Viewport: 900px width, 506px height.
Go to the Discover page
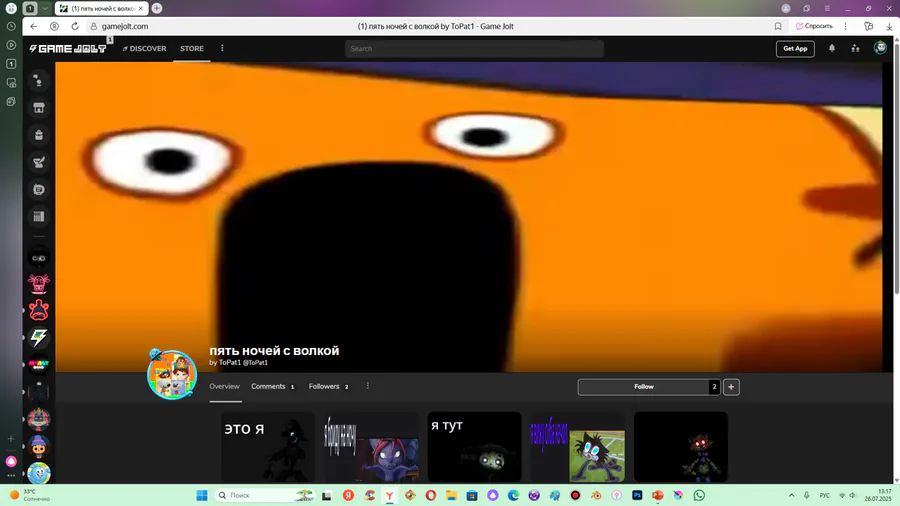pyautogui.click(x=144, y=49)
